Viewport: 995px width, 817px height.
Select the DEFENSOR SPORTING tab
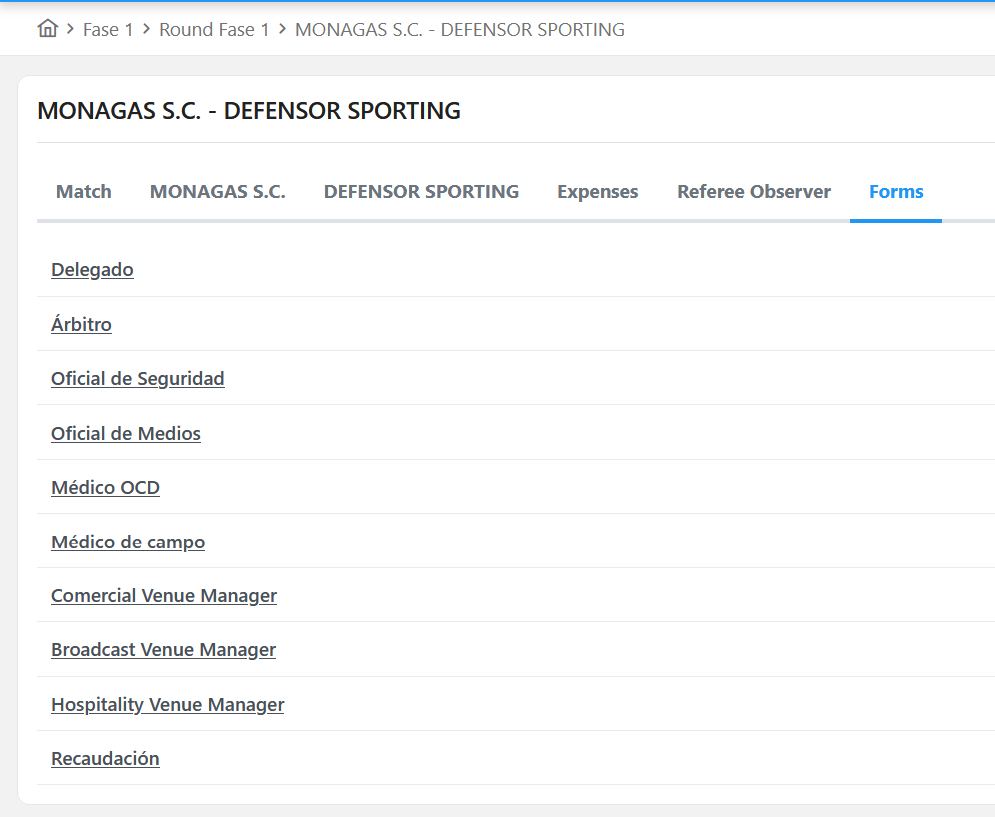421,192
